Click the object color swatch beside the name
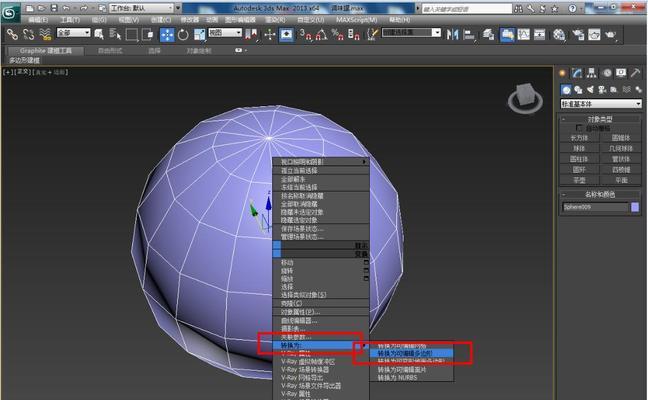The width and height of the screenshot is (648, 400). click(635, 207)
